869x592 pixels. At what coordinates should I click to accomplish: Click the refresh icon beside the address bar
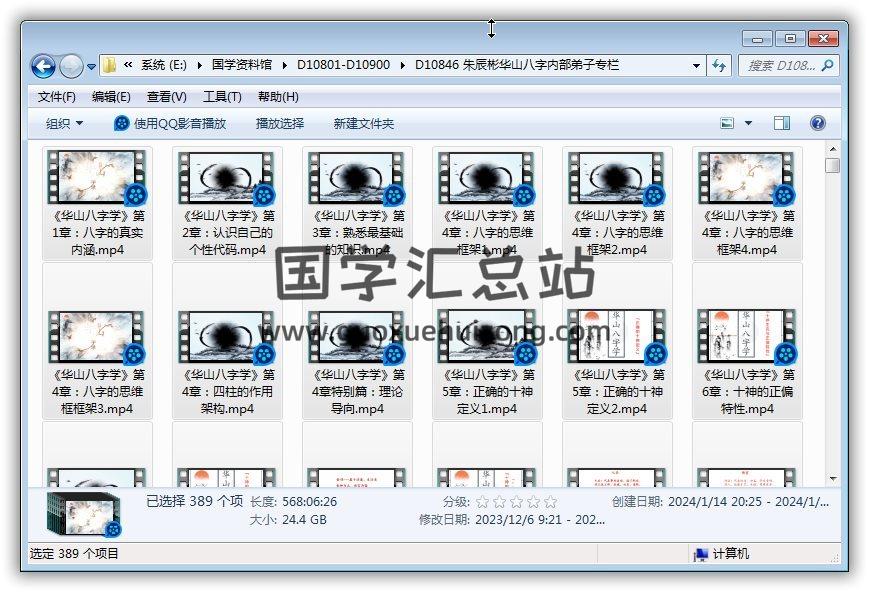(x=719, y=66)
